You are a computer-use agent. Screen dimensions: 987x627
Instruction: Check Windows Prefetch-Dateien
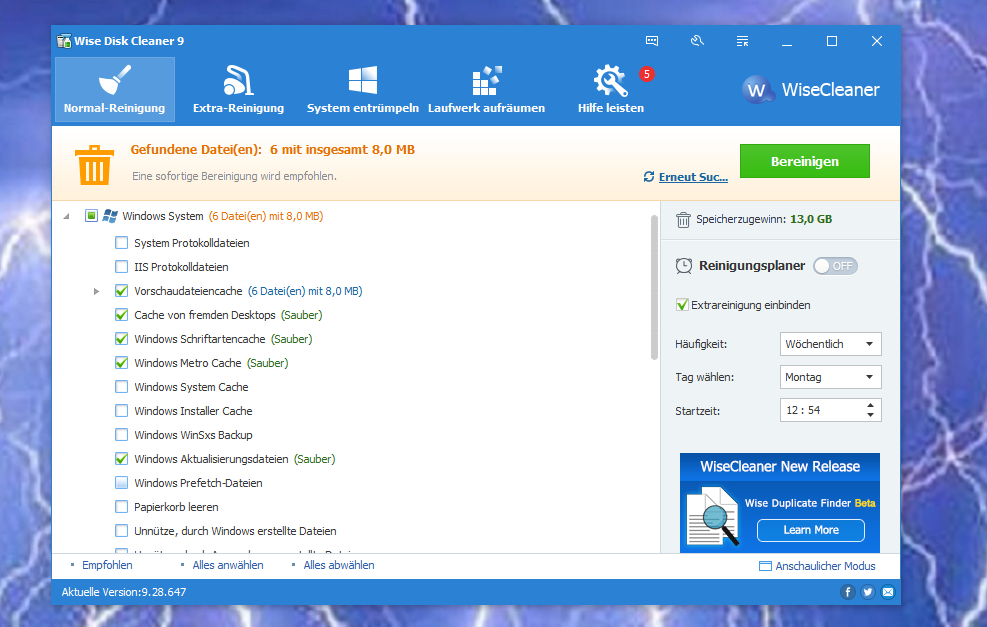tap(121, 483)
